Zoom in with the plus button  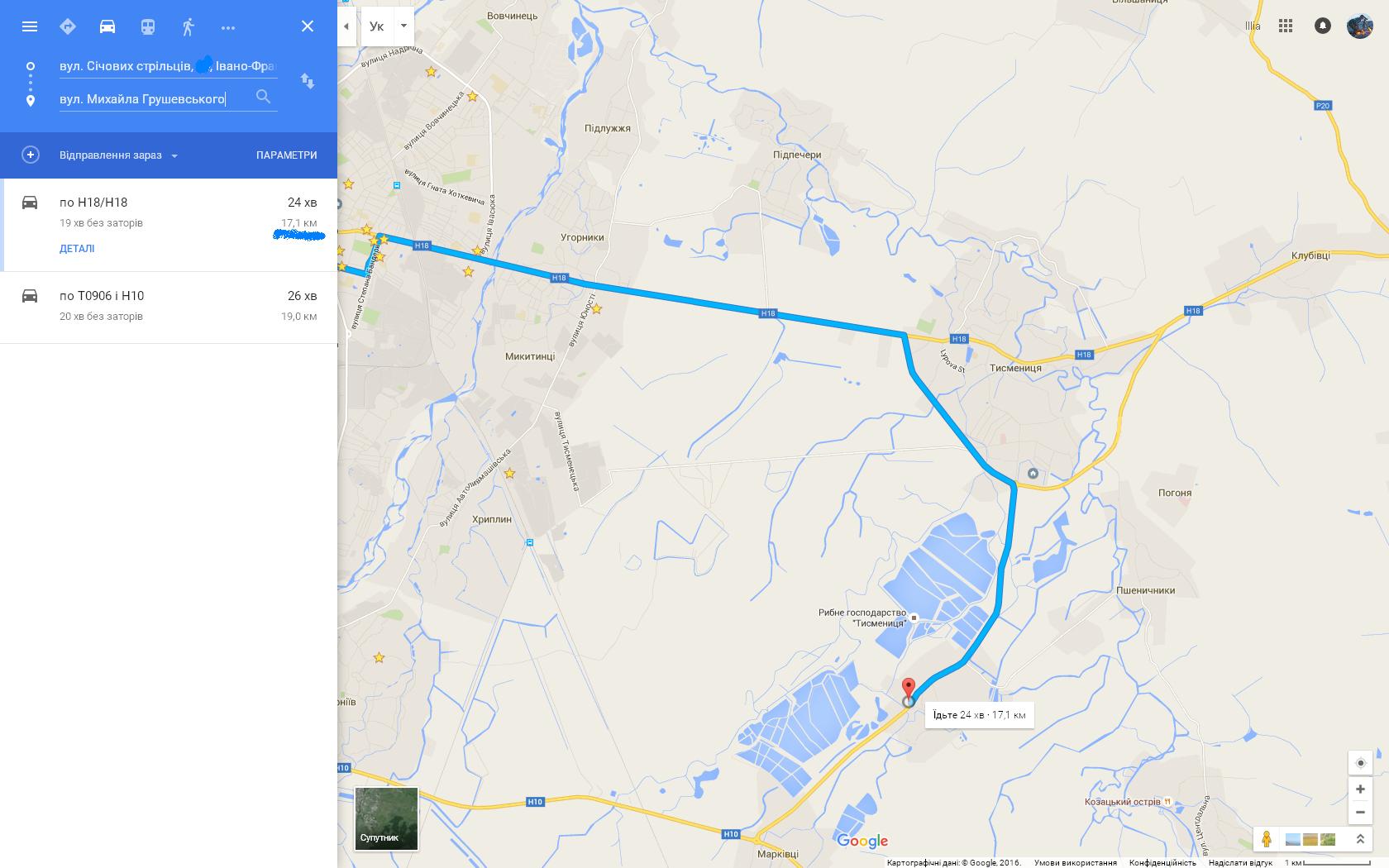pyautogui.click(x=1360, y=789)
